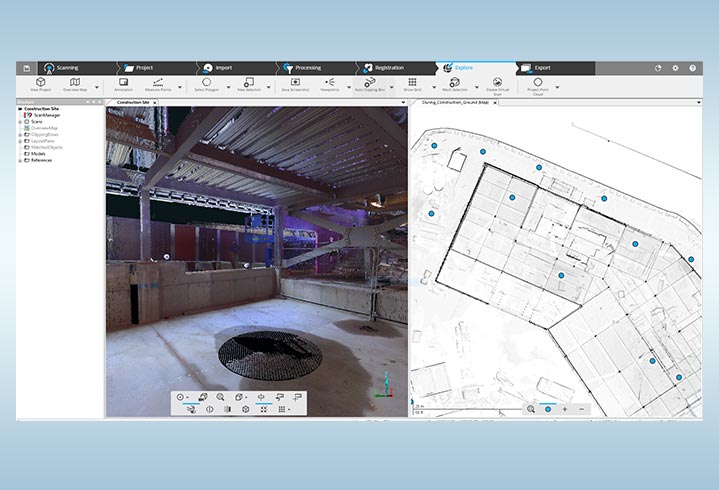The image size is (719, 490).
Task: Click the zoom in plus button on map
Action: tap(565, 409)
